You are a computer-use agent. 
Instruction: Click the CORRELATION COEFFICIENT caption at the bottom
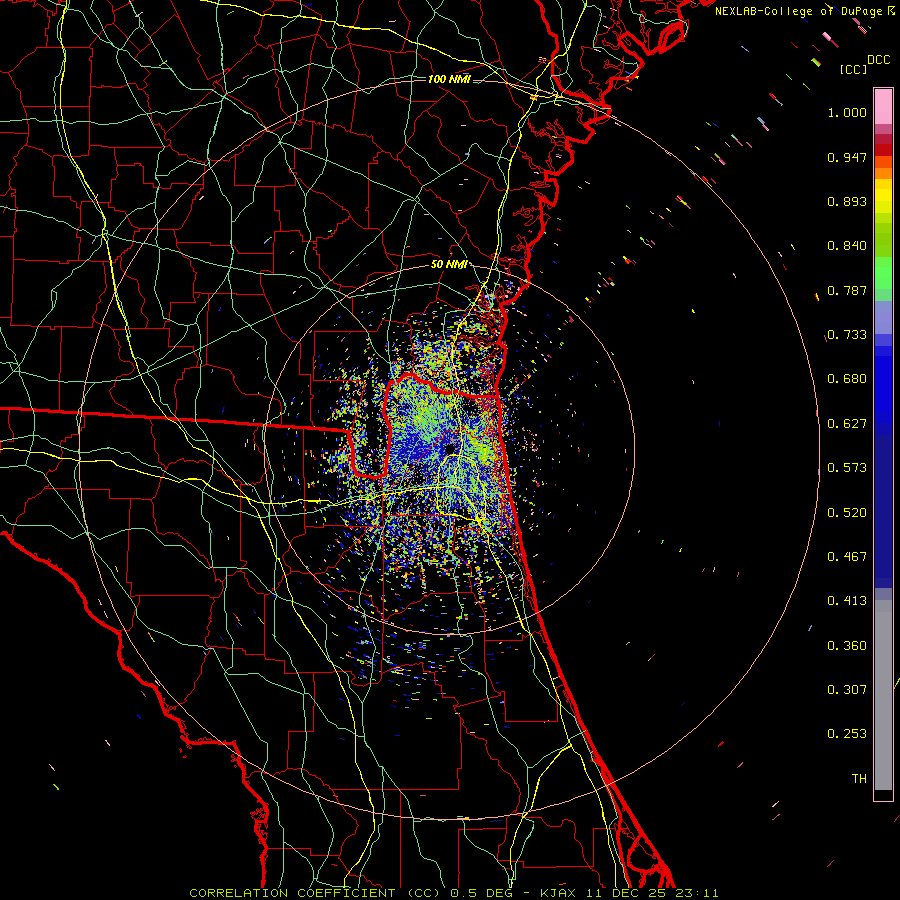(454, 893)
